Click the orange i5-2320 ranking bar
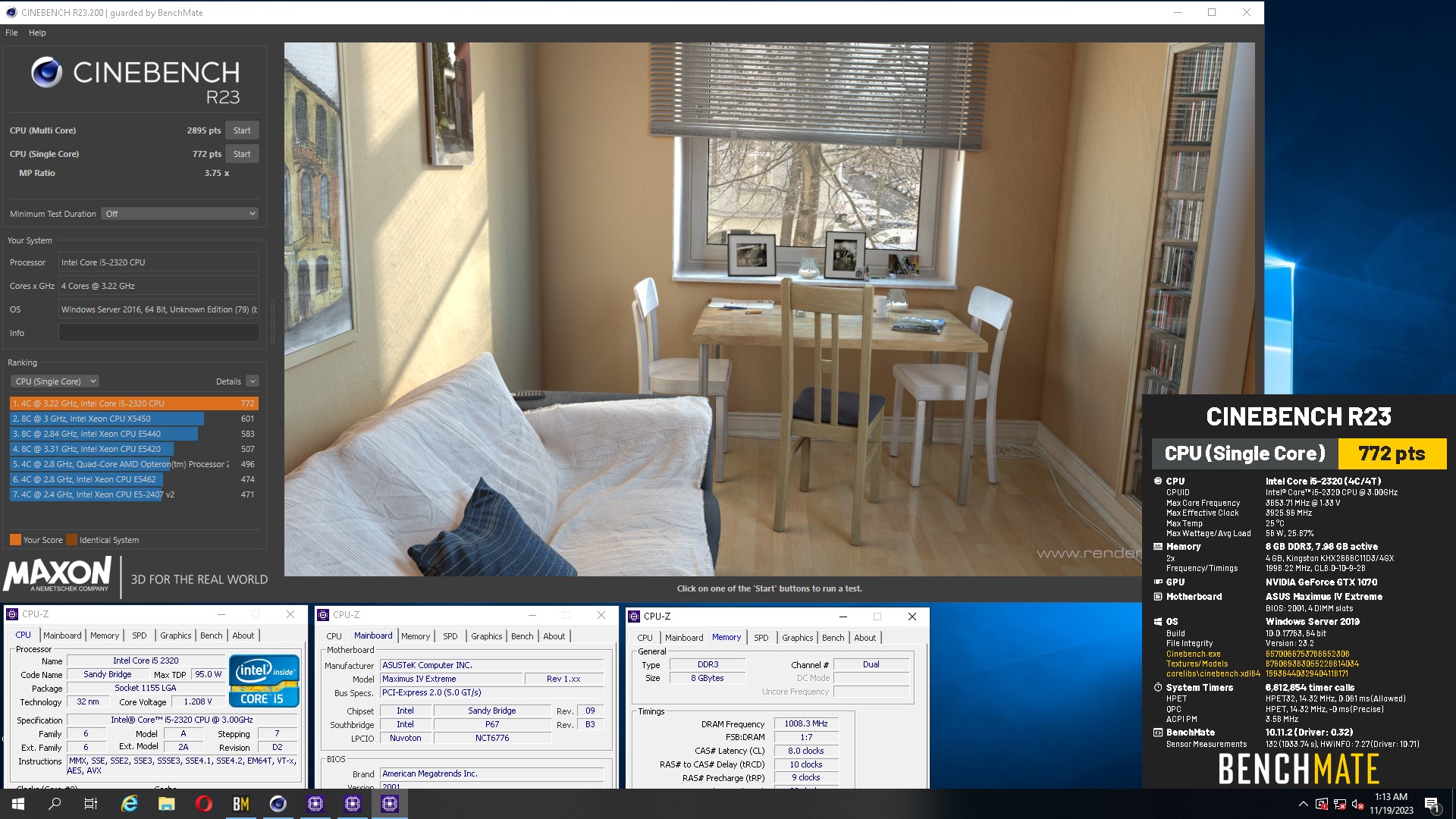 point(134,403)
